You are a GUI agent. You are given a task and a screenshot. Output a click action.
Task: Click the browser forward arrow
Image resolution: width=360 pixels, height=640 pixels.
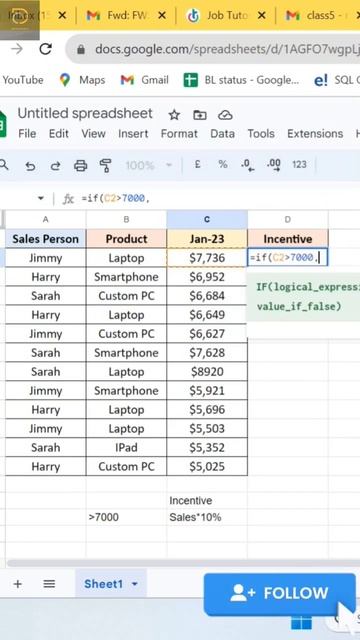[x=17, y=49]
